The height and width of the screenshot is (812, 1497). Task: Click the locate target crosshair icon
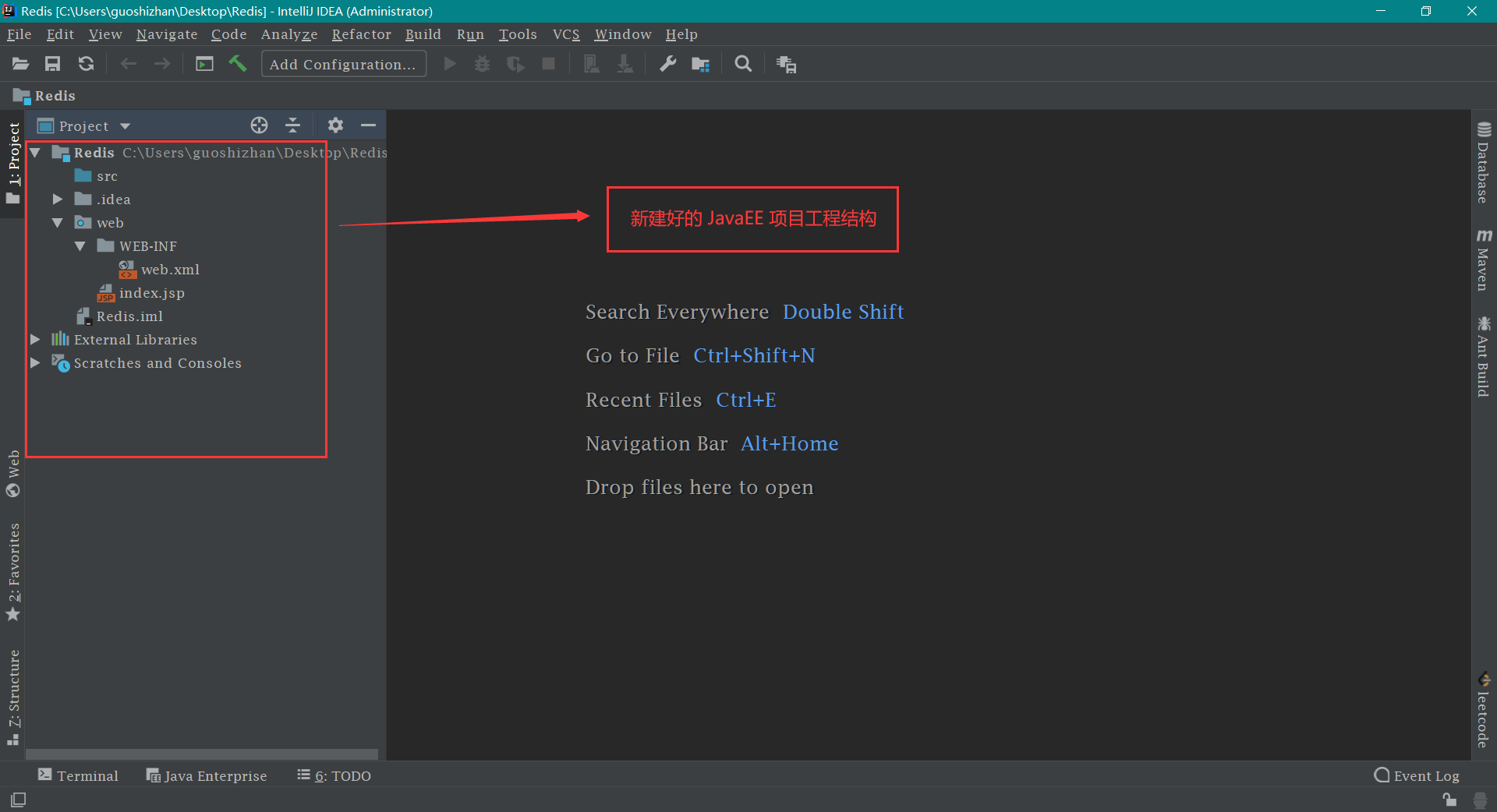259,125
